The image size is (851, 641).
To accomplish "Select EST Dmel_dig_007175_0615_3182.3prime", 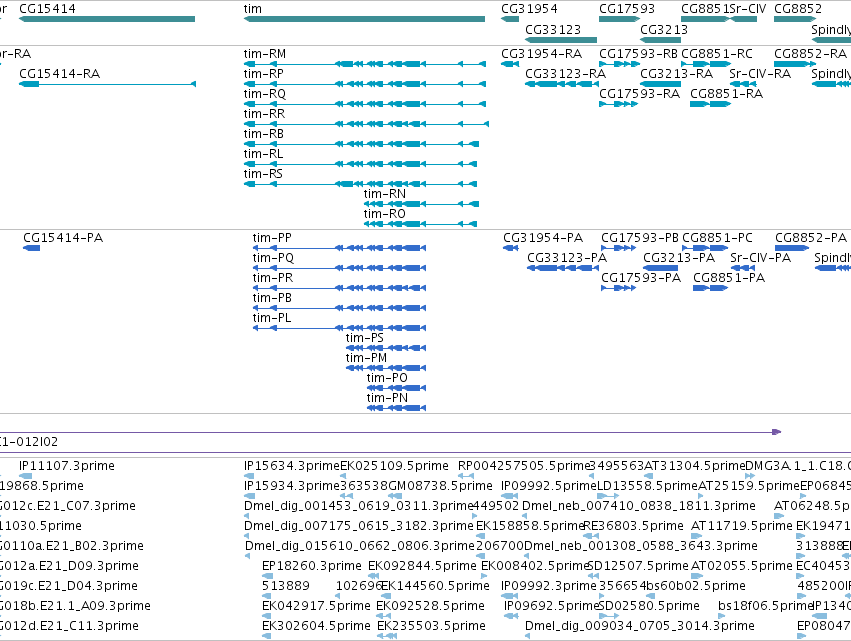I will [x=246, y=536].
